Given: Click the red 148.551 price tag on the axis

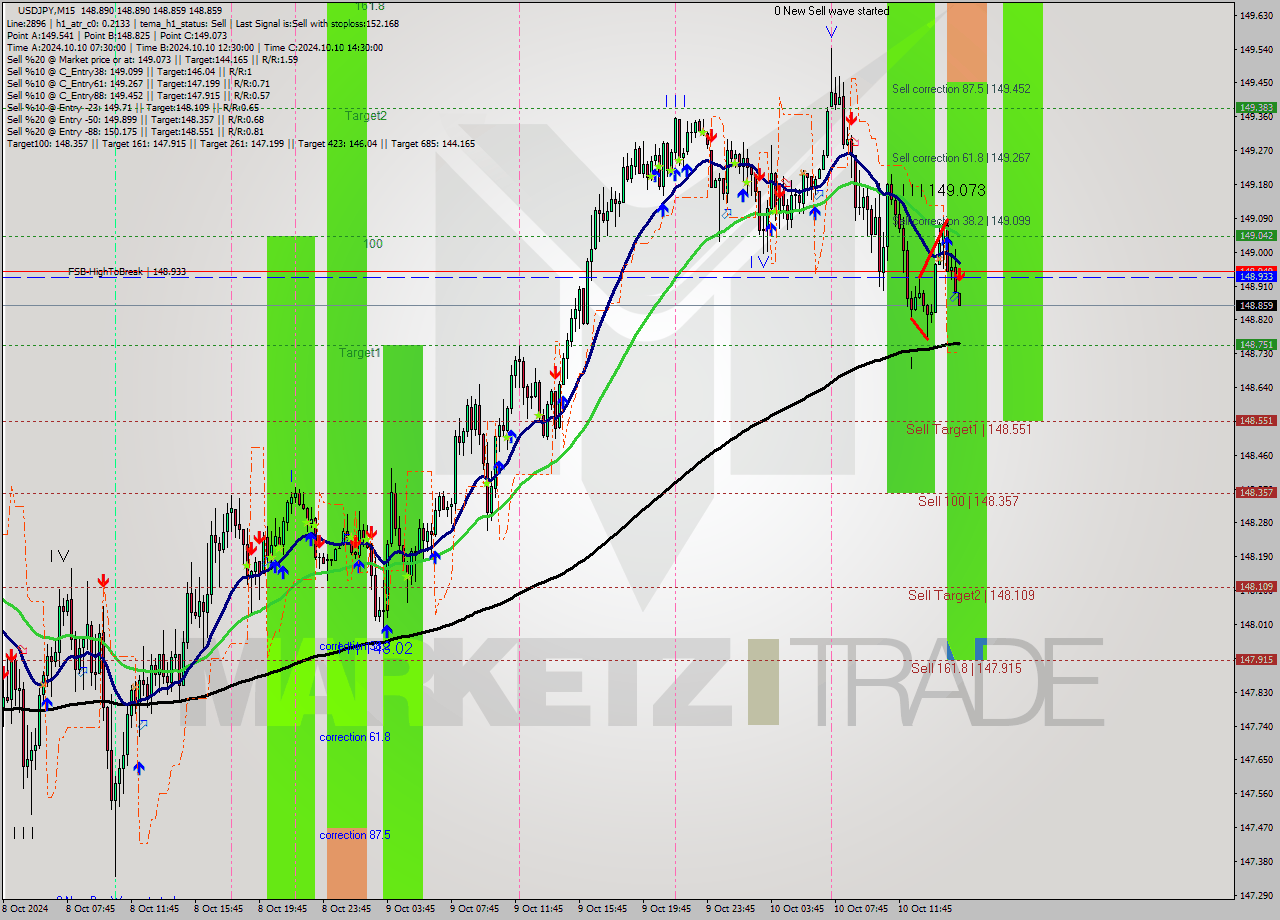Looking at the screenshot, I should [1256, 421].
